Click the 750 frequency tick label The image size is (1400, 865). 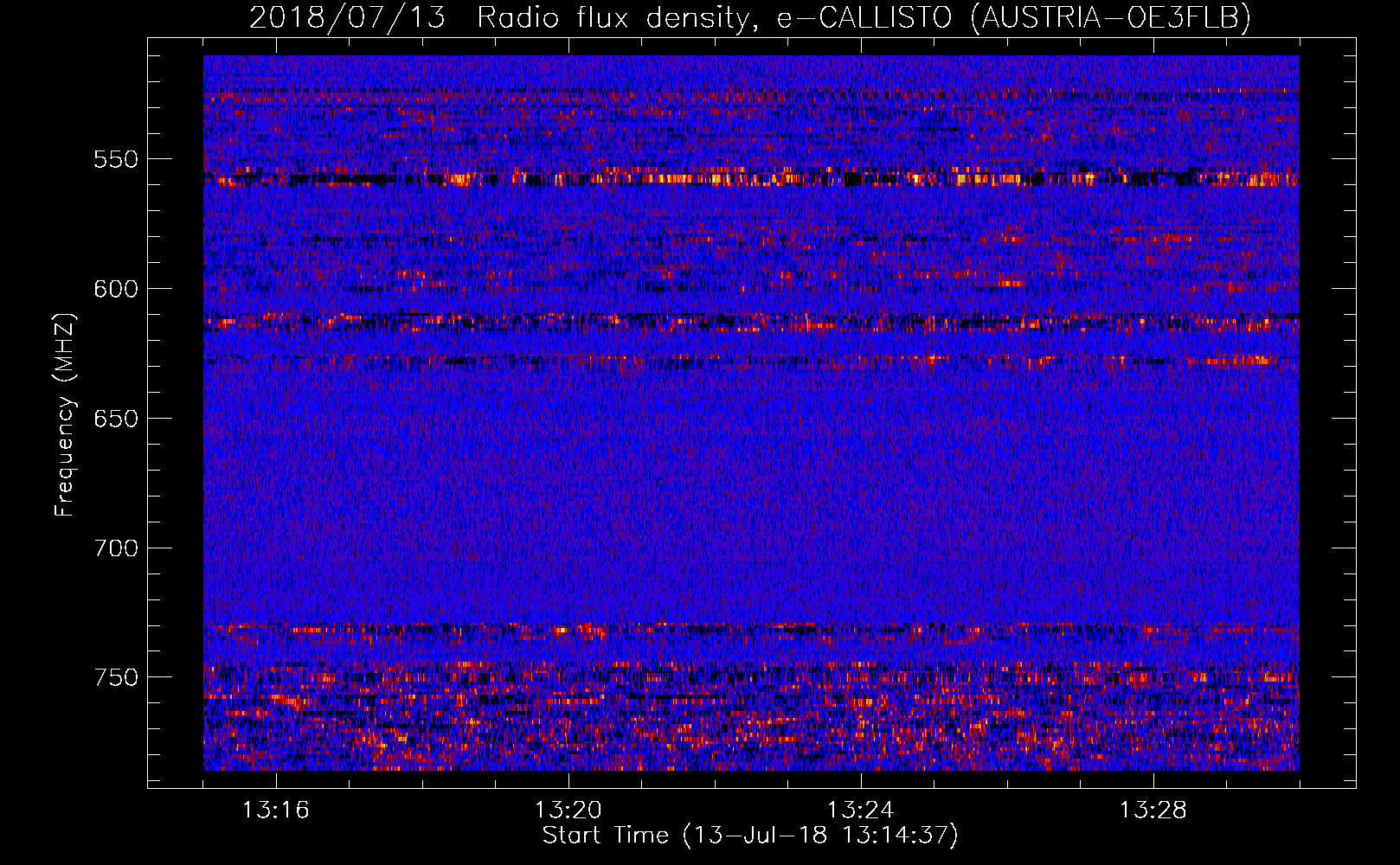click(x=116, y=677)
